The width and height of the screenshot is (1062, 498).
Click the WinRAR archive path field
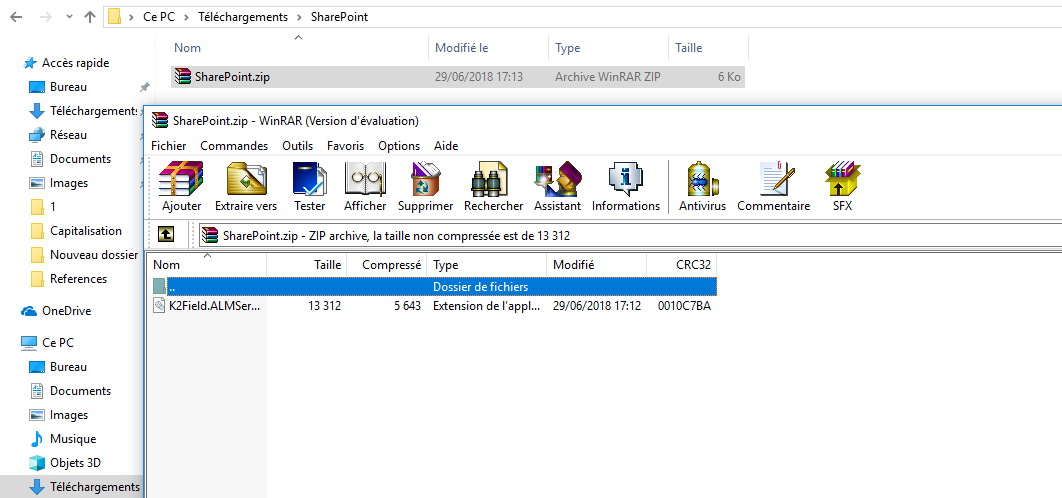[x=629, y=235]
